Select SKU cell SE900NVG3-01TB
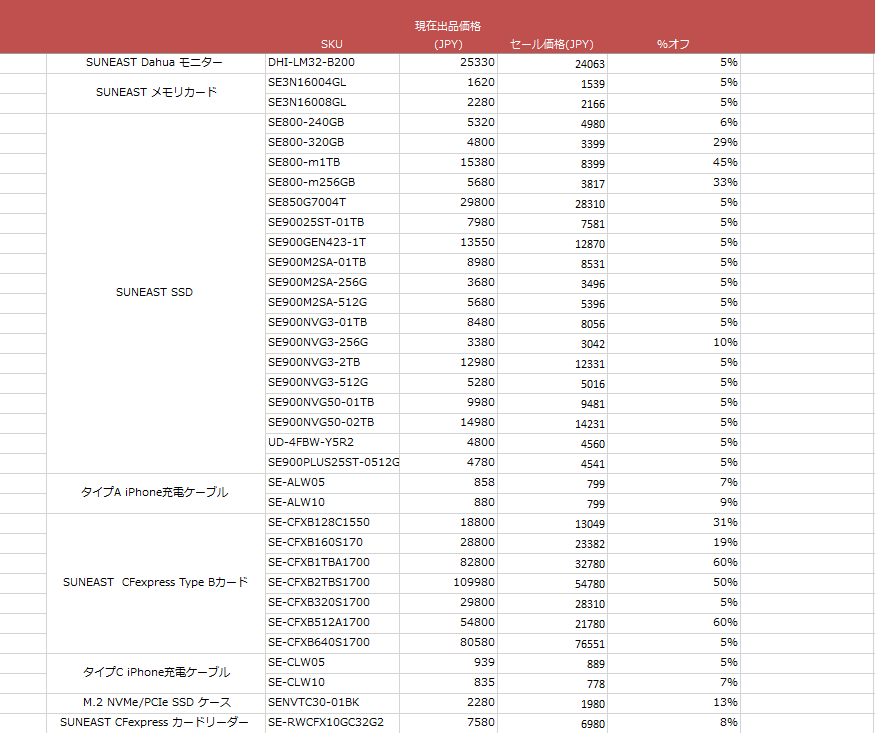 click(x=333, y=323)
